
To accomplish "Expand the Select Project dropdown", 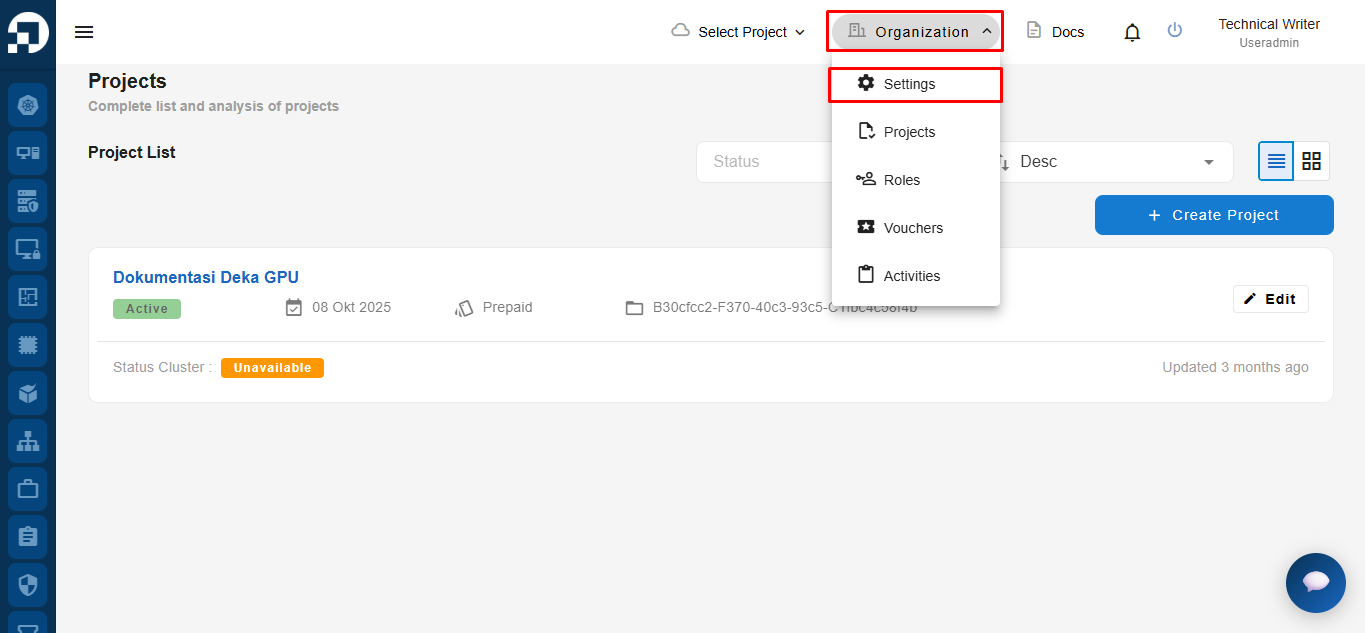I will [738, 32].
